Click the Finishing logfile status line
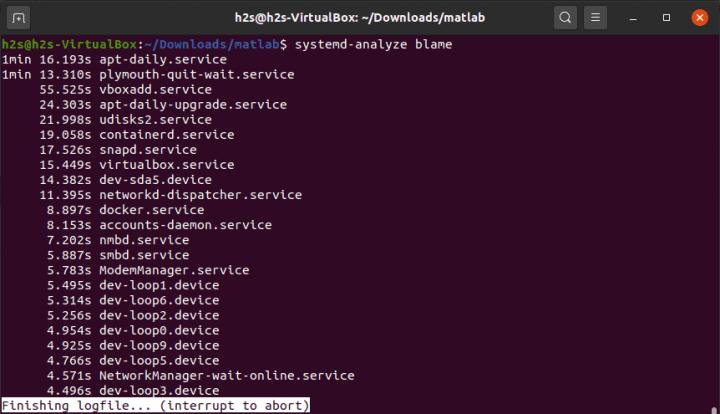The image size is (720, 414). tap(155, 405)
